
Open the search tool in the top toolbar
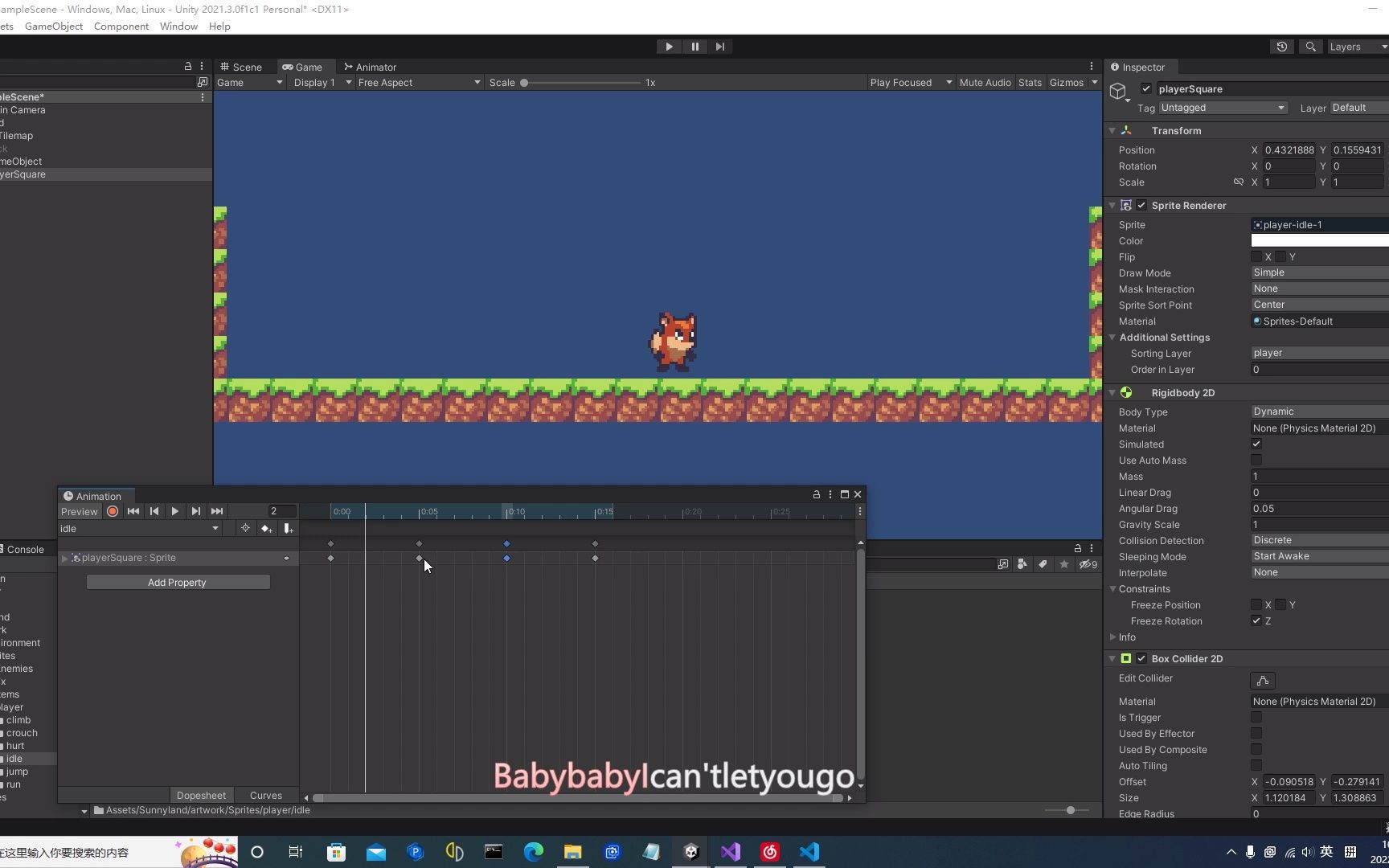(1309, 46)
